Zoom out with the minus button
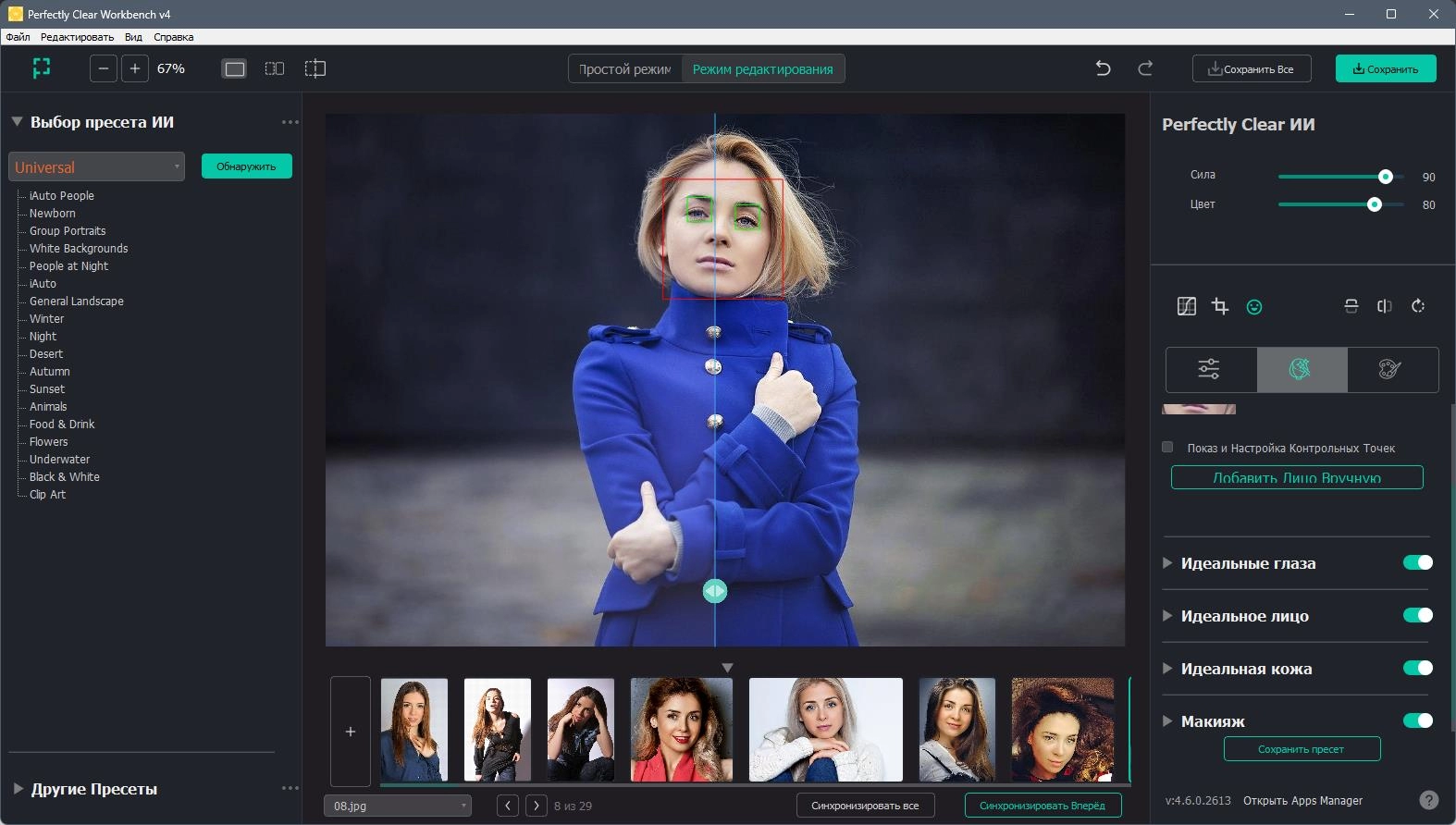 pos(104,68)
